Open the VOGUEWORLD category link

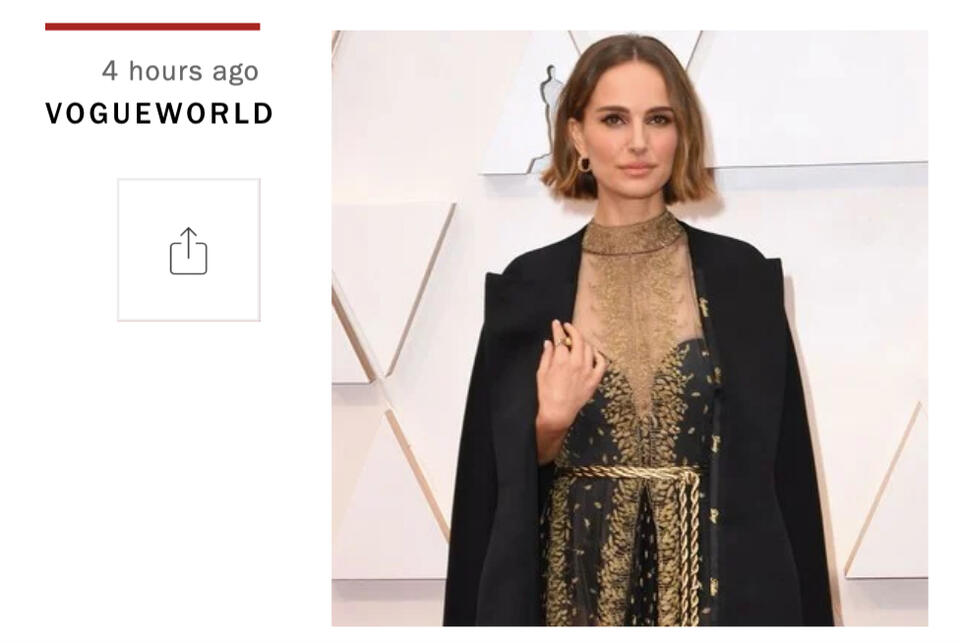(x=159, y=114)
